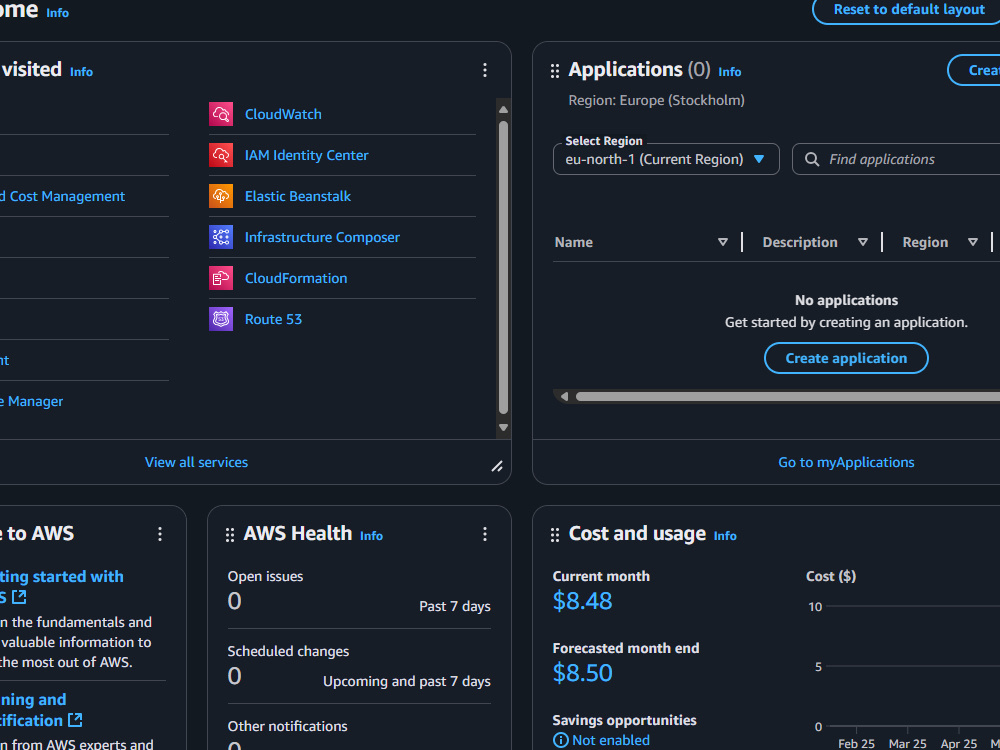Open the Elastic Beanstalk link
This screenshot has width=1000, height=750.
coord(298,196)
